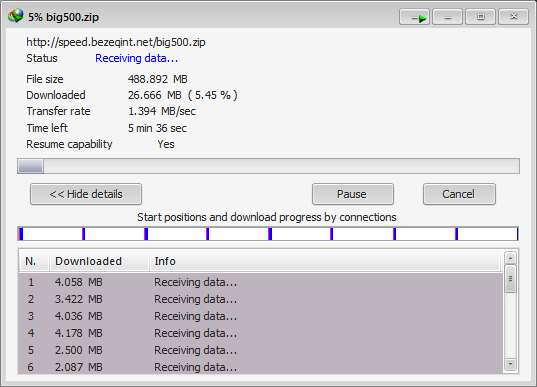Click the time left value 5 min 36 sec
This screenshot has height=387, width=537.
pos(157,128)
